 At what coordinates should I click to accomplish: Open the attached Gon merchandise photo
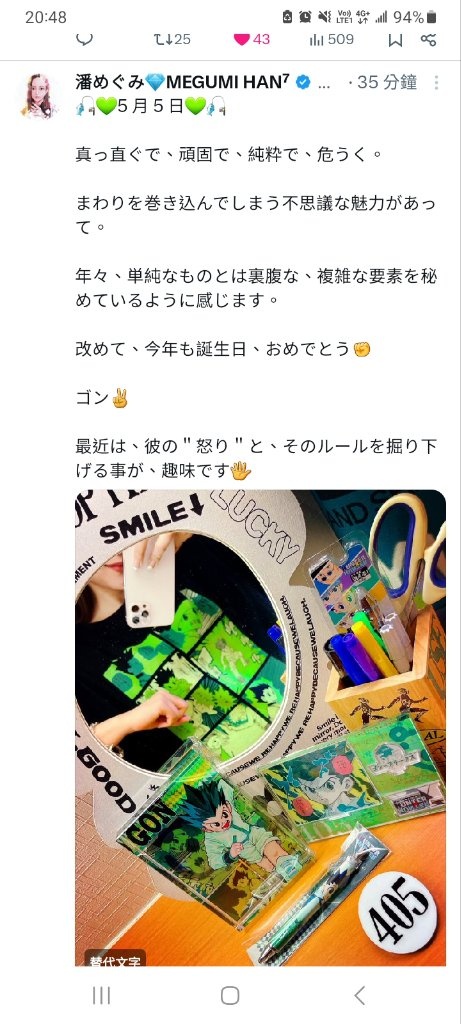(261, 728)
